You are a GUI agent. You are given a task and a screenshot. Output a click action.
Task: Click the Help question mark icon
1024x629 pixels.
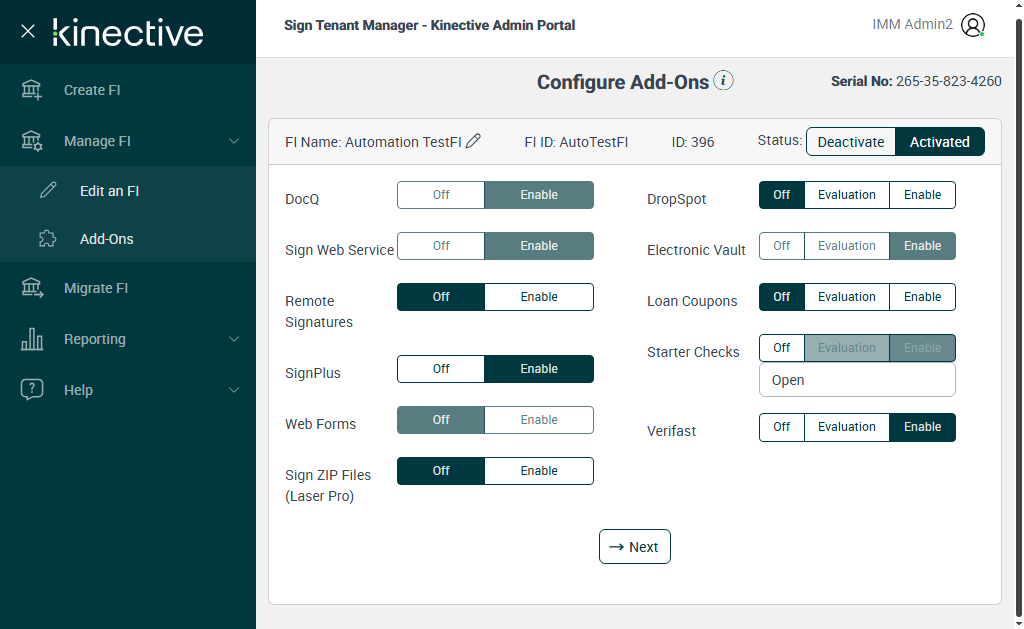coord(31,389)
